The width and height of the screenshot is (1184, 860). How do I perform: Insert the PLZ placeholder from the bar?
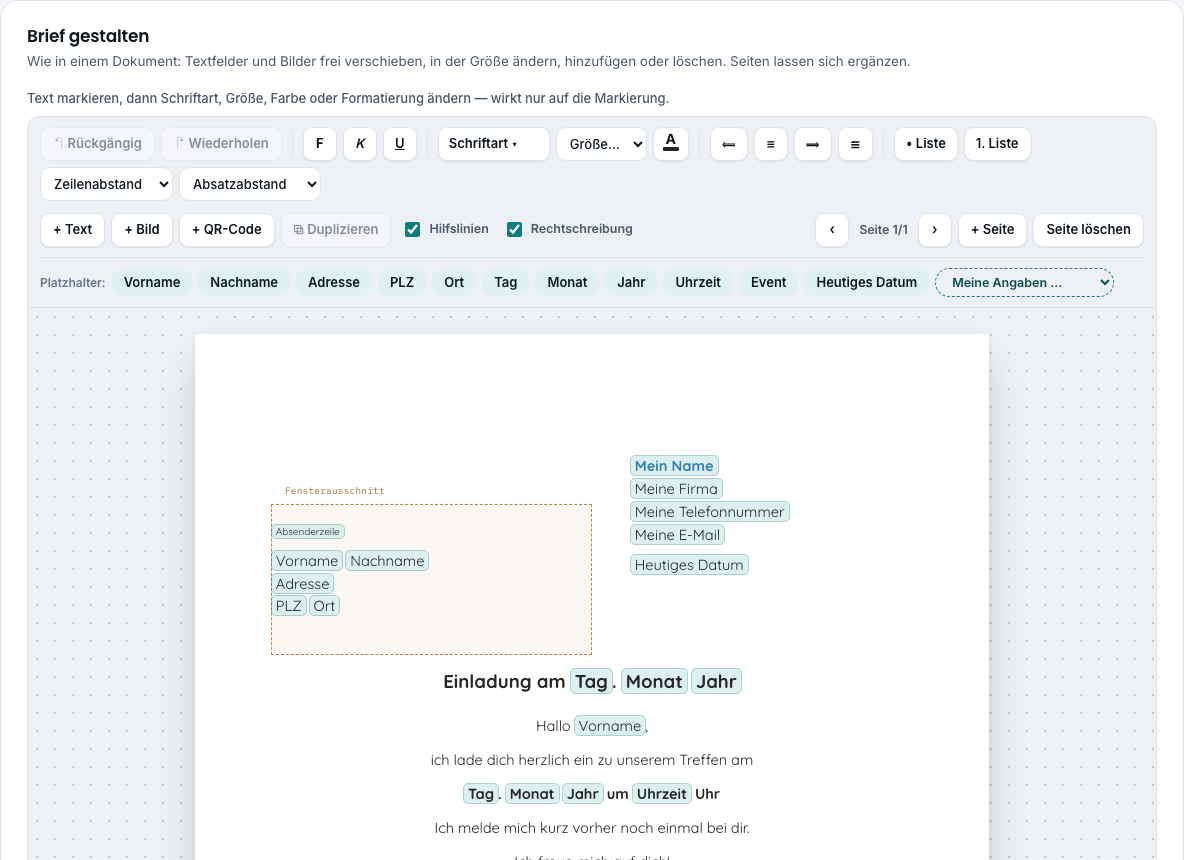pos(402,282)
